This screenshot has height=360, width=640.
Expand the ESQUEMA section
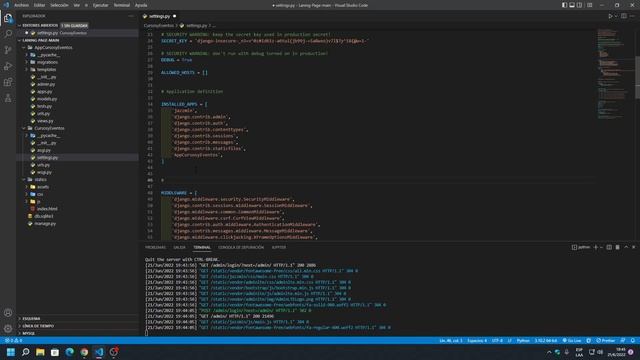31,319
